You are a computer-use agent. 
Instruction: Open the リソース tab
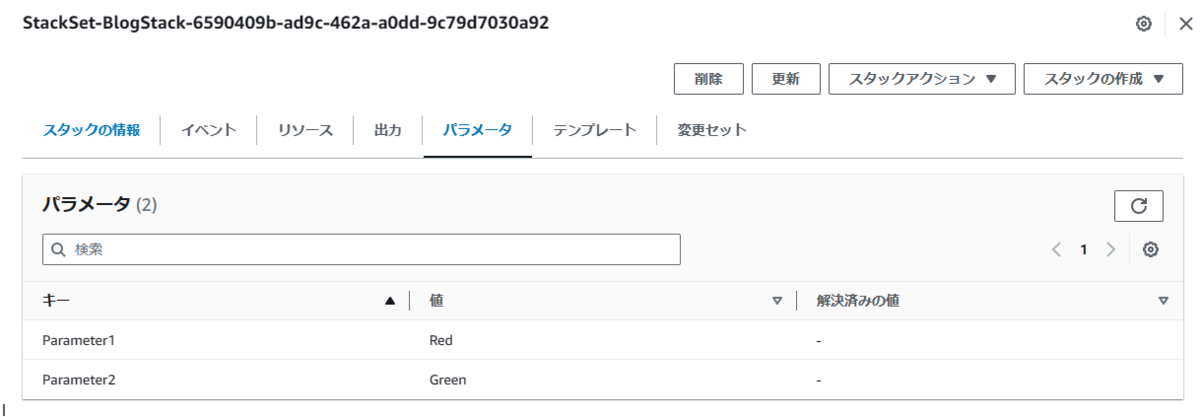click(x=305, y=130)
